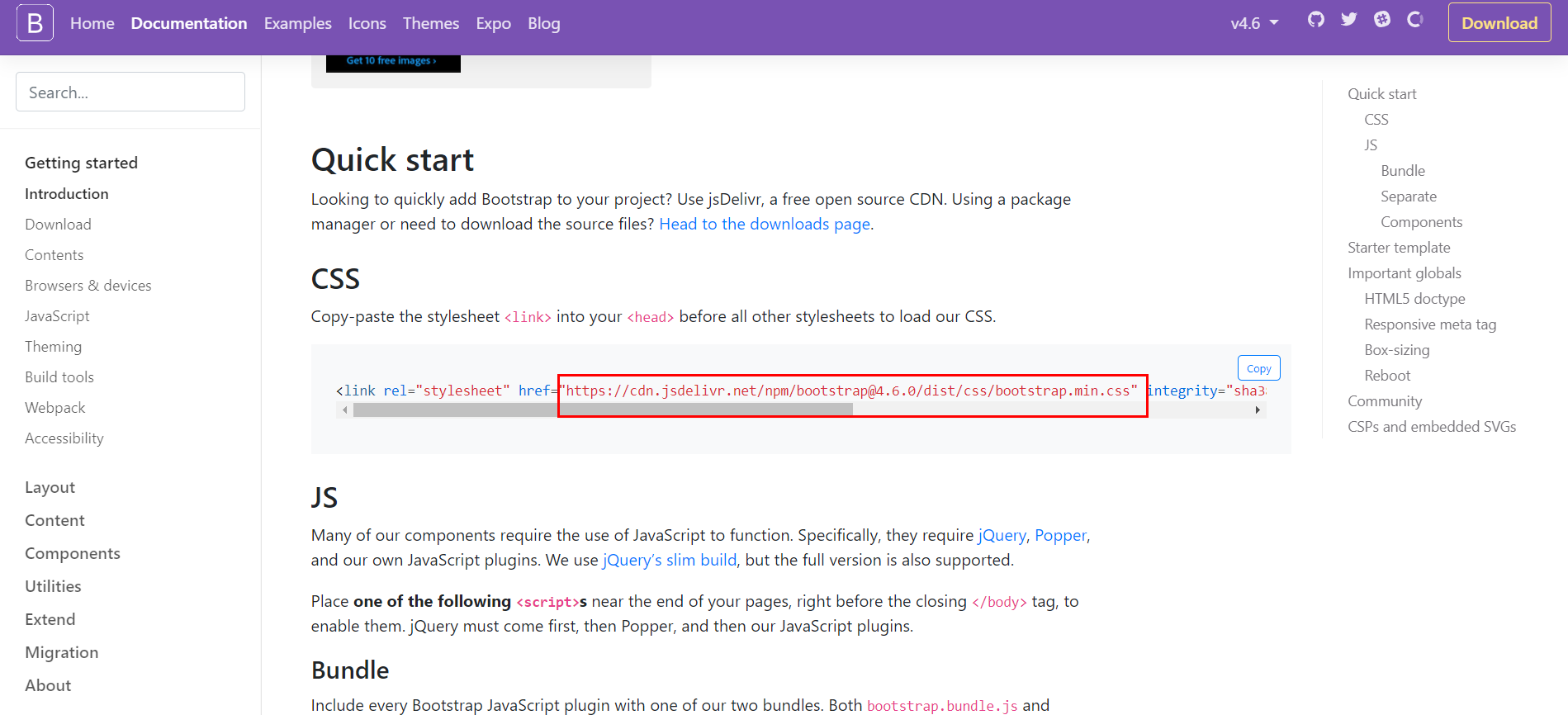
Task: Click the jsdelivr bootstrap.min.css URL text
Action: pos(848,391)
